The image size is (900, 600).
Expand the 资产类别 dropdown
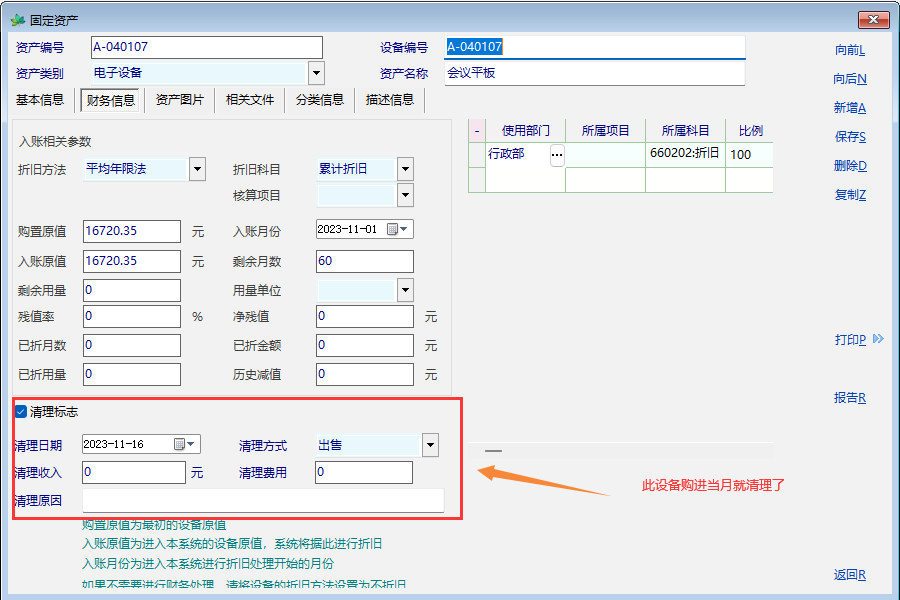[316, 73]
